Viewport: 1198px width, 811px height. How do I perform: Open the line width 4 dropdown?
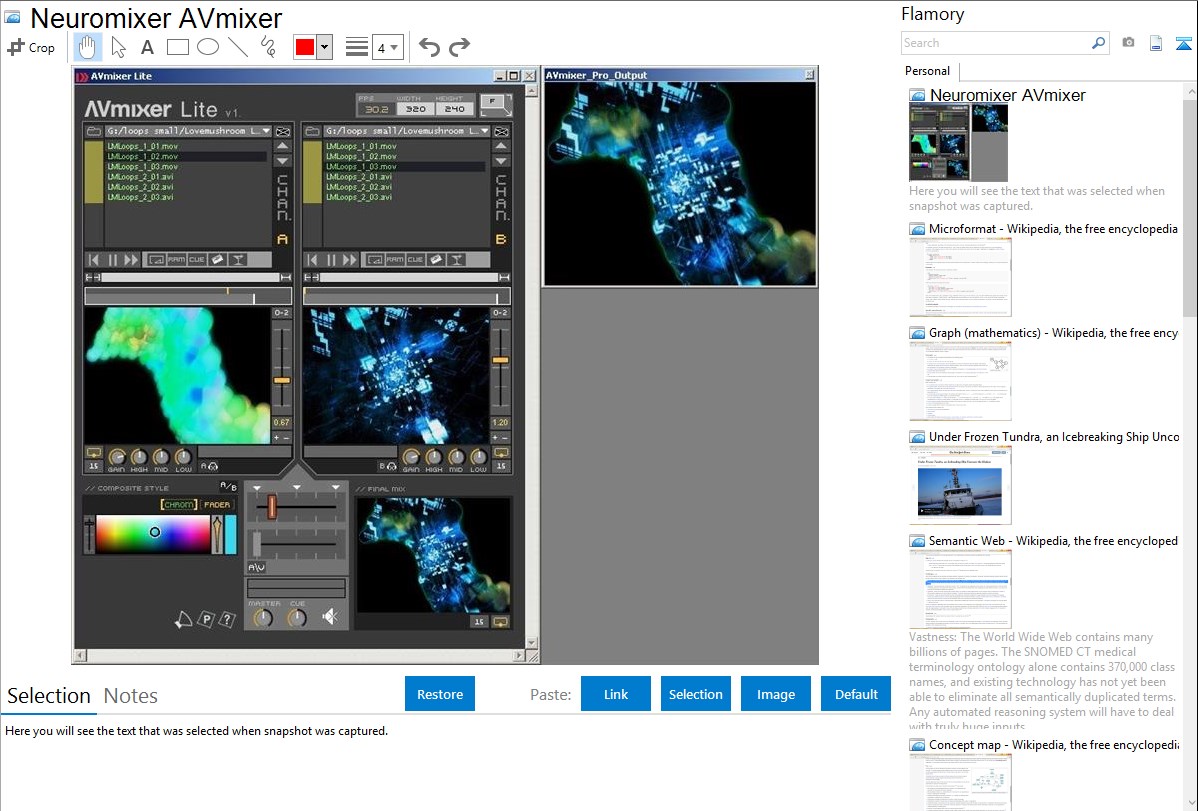pos(387,47)
